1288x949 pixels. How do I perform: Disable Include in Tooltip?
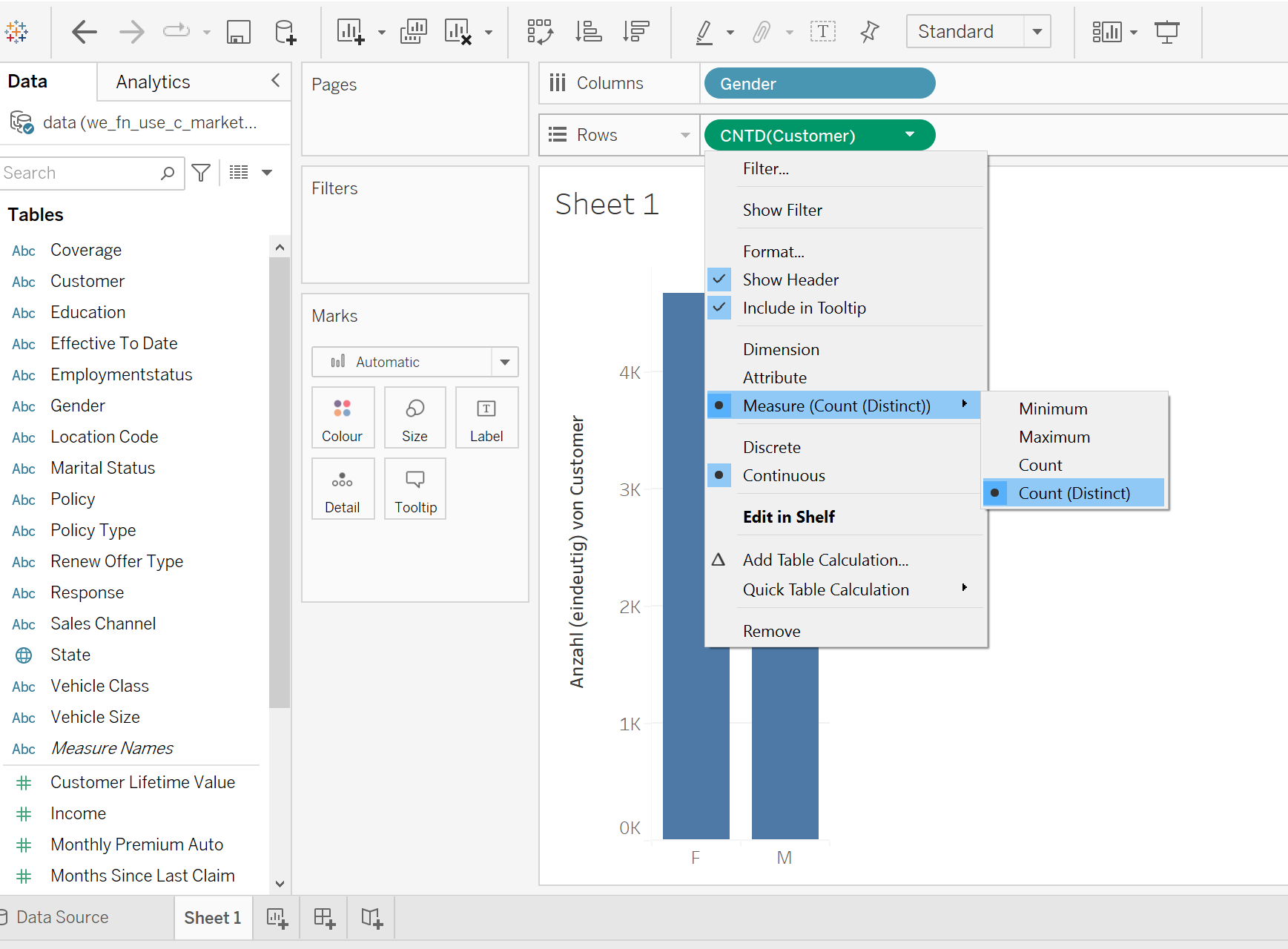804,308
